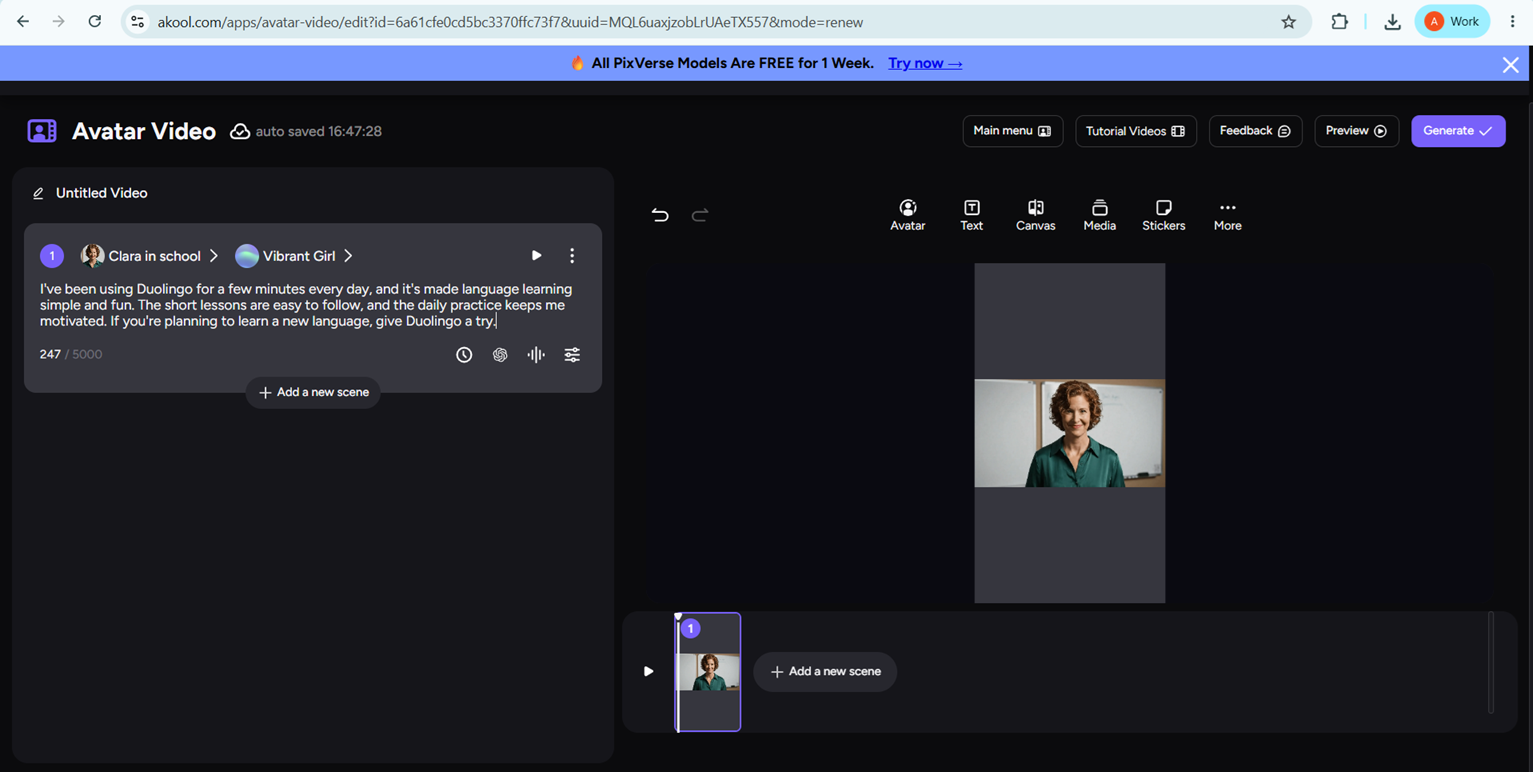Add a new scene from the timeline
Image resolution: width=1533 pixels, height=772 pixels.
click(x=825, y=672)
